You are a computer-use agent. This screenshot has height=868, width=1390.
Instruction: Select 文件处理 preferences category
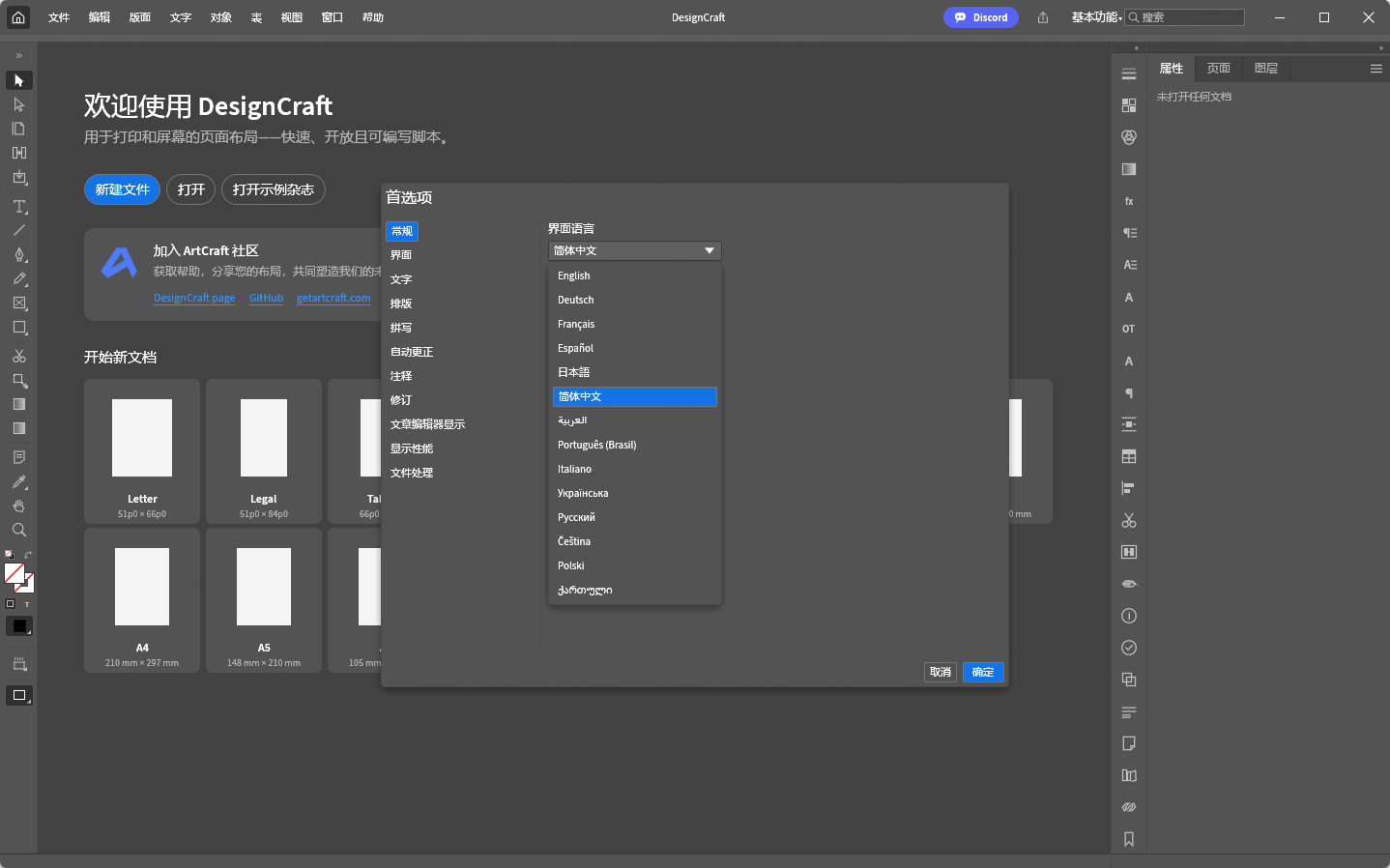(412, 473)
